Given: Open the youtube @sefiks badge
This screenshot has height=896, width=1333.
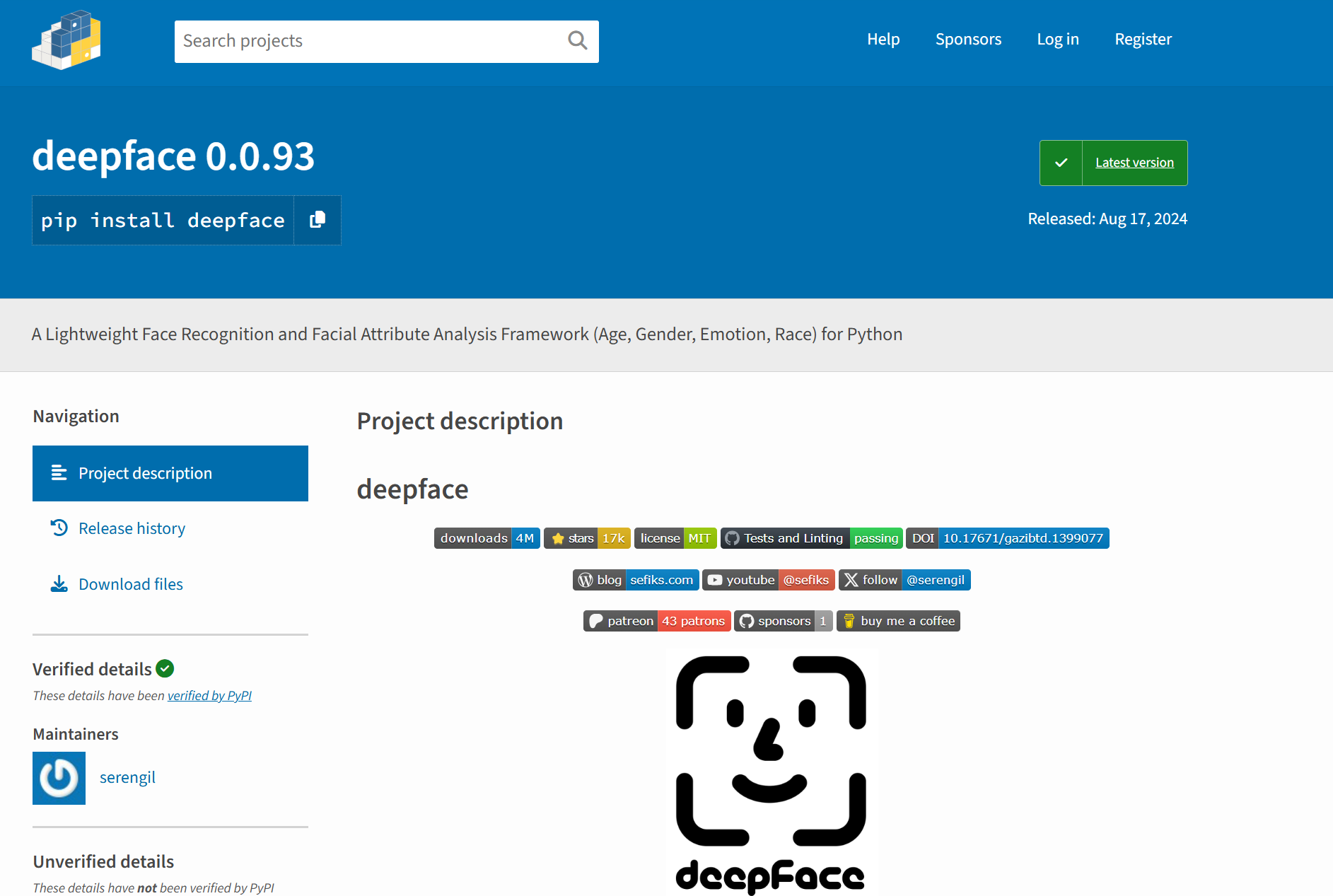Looking at the screenshot, I should click(769, 580).
